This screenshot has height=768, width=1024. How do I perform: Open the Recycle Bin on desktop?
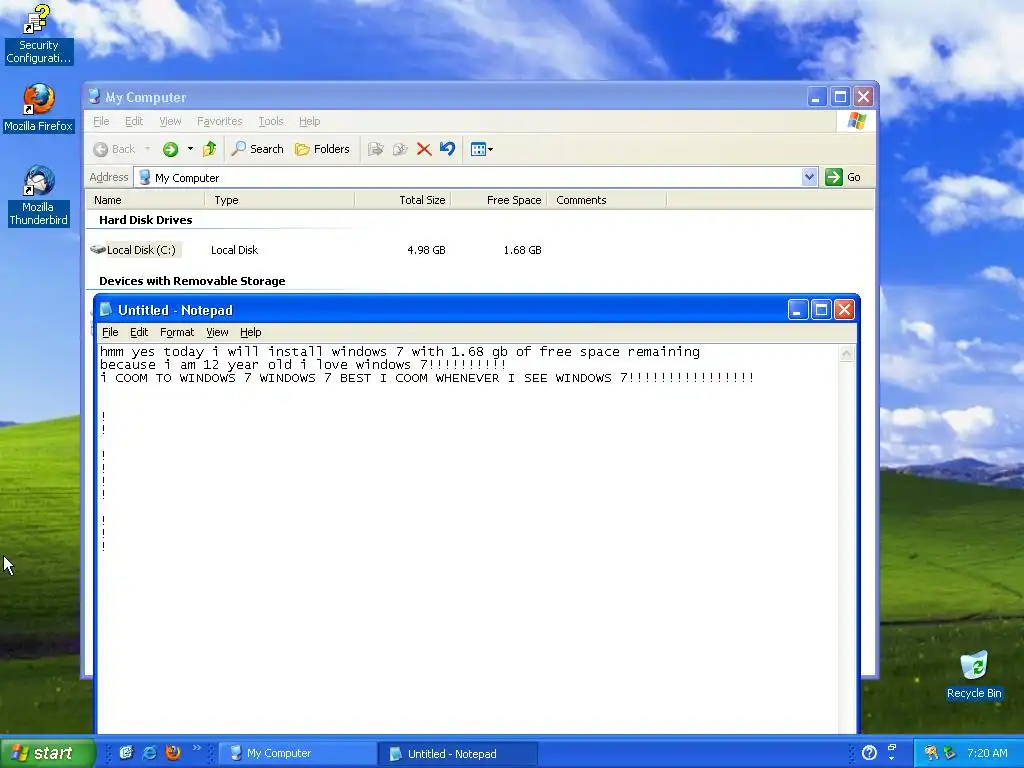[x=974, y=675]
